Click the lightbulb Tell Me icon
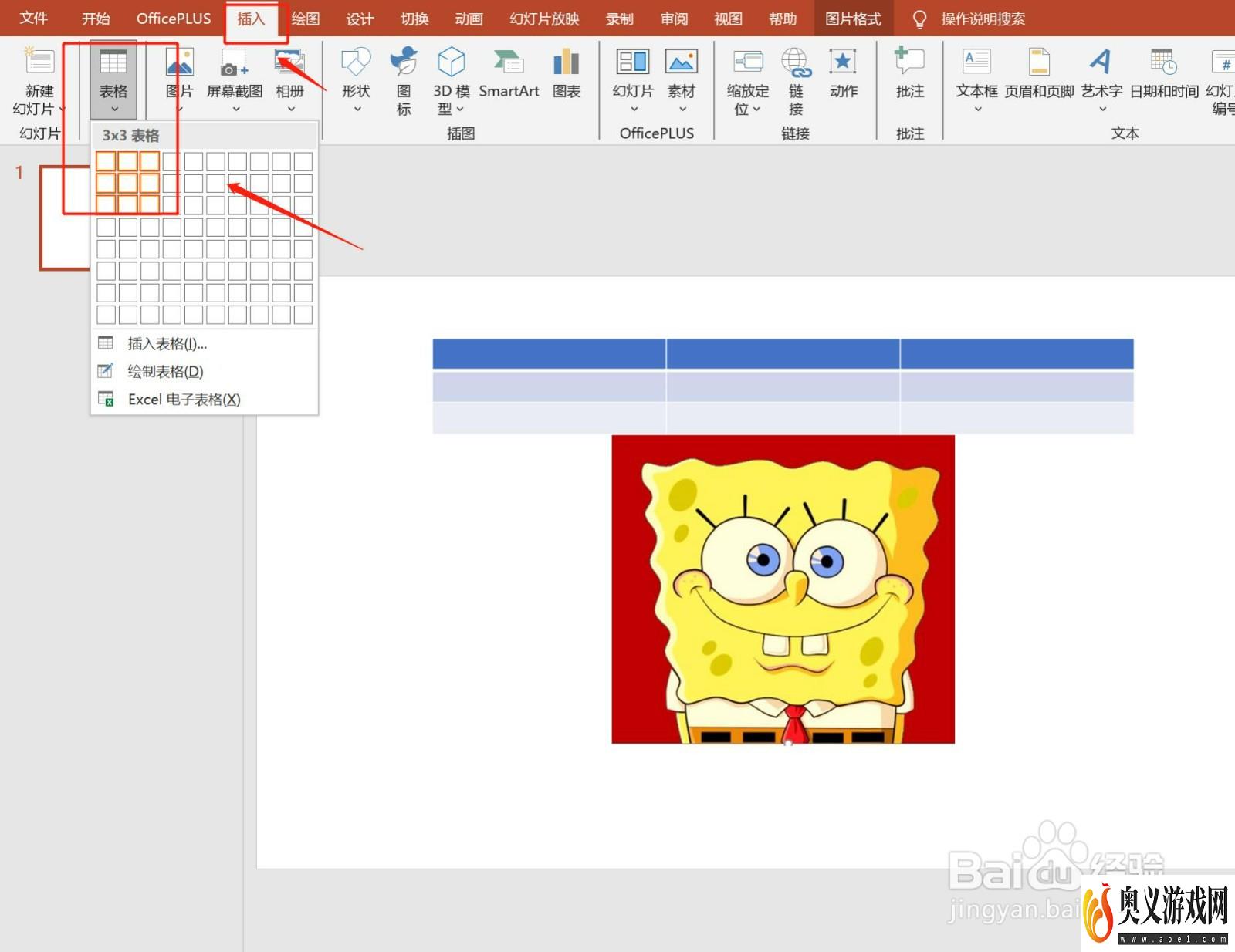The image size is (1235, 952). point(919,19)
